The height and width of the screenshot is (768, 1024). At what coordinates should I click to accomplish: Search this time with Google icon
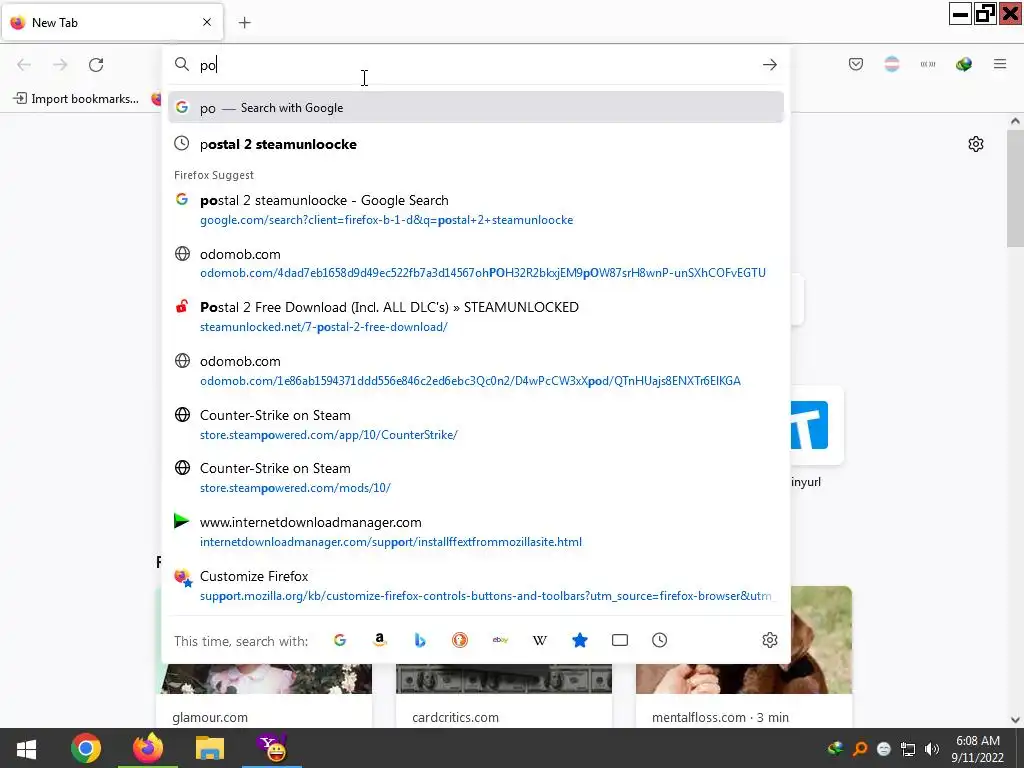coord(340,640)
